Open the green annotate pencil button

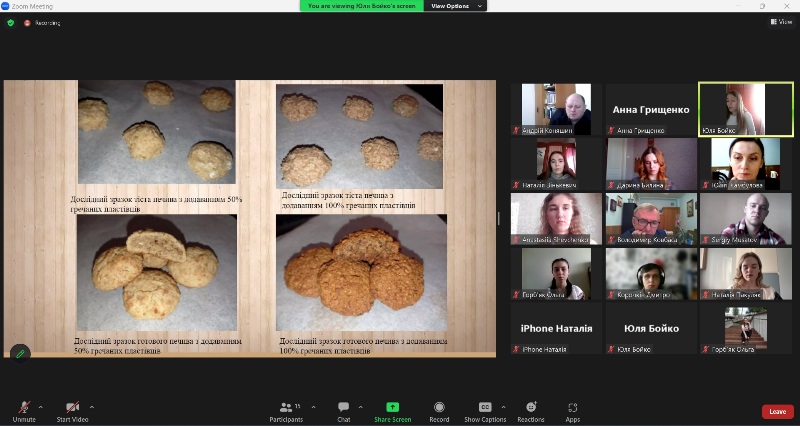(20, 354)
